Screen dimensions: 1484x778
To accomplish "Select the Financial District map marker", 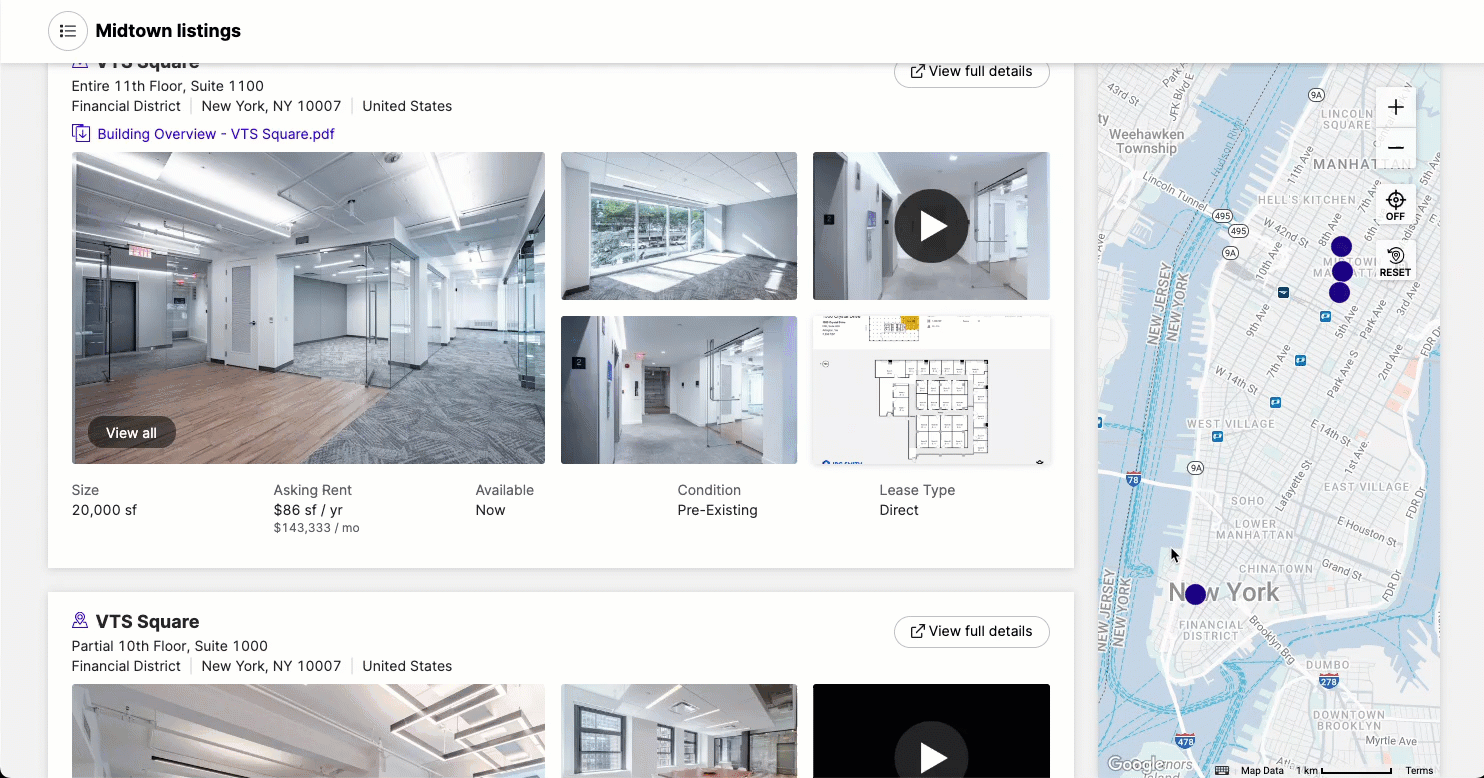I will (x=1195, y=594).
